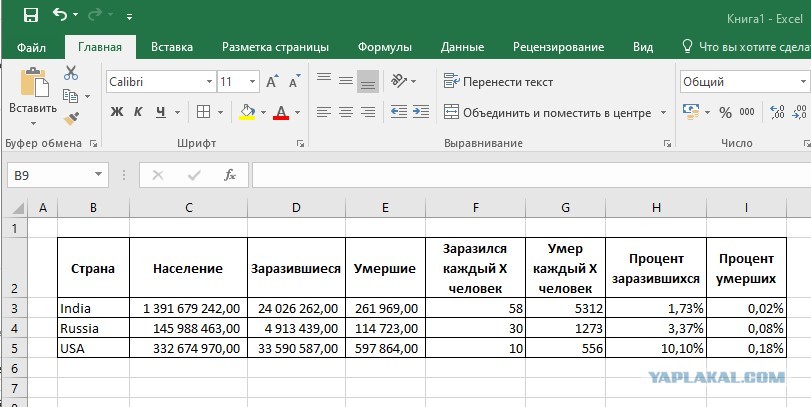This screenshot has width=811, height=407.
Task: Click the Borders grid icon
Action: 204,112
